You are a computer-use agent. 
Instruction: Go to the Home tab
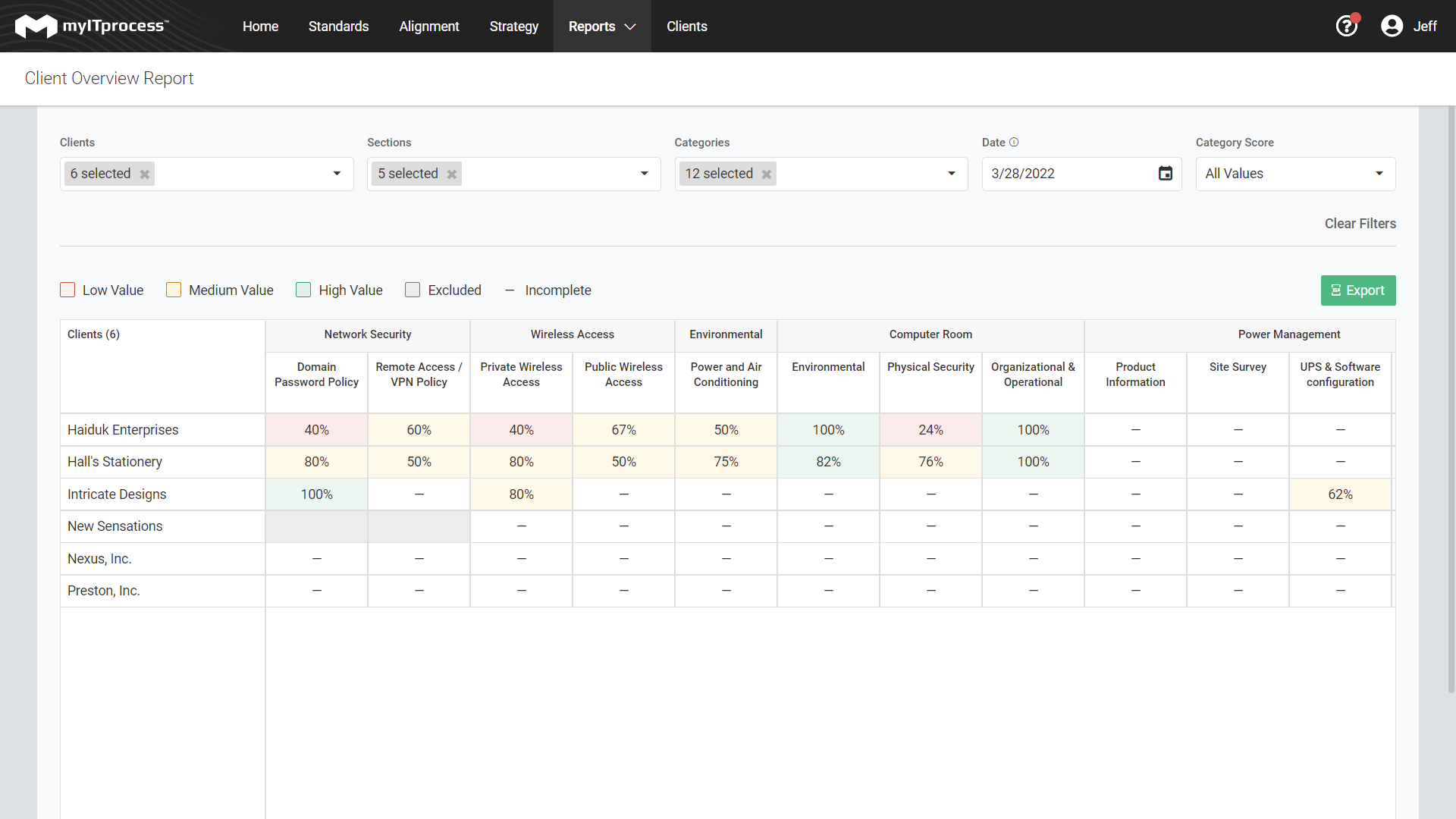point(260,26)
